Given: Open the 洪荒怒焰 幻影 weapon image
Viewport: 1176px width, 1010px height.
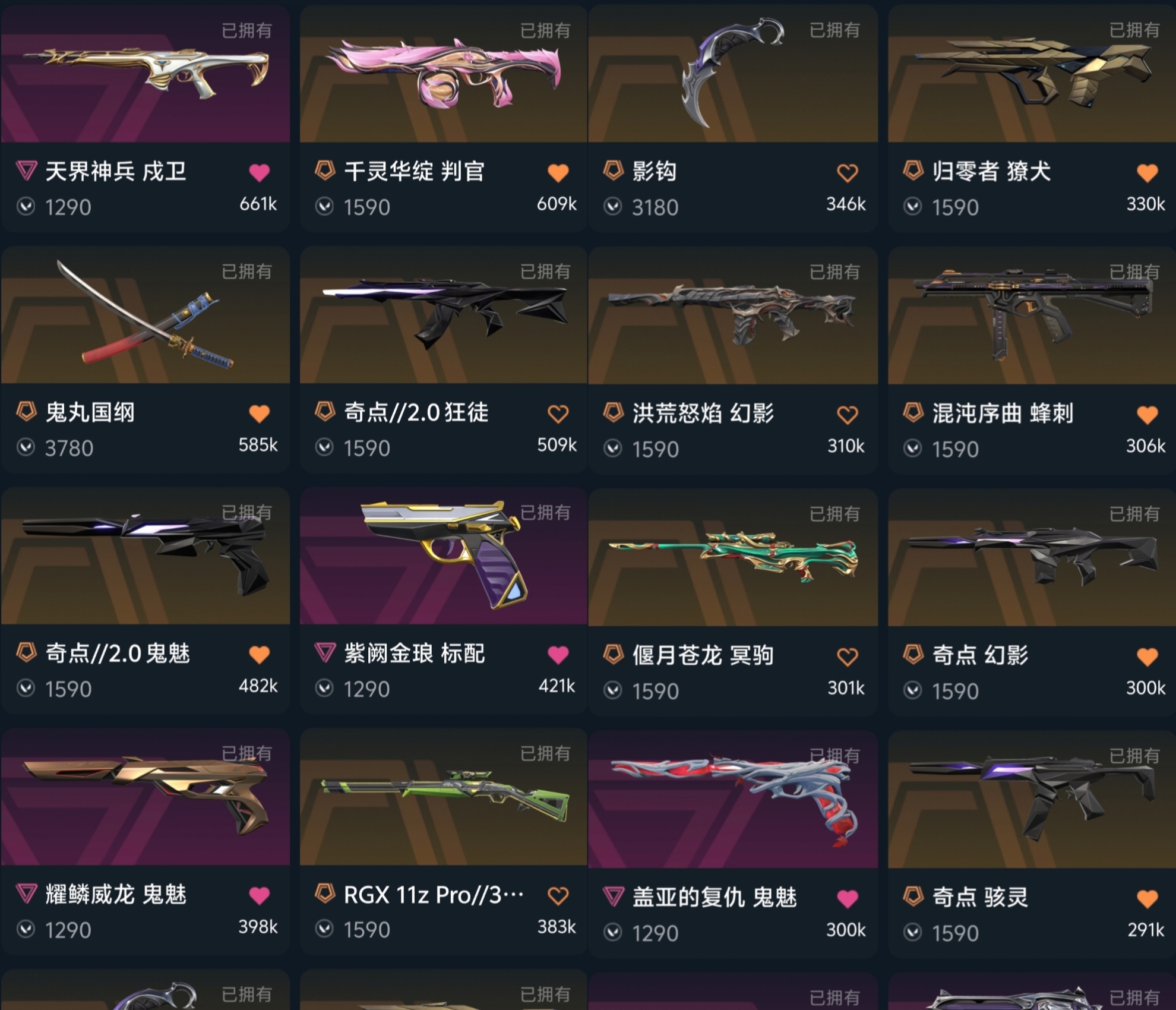Looking at the screenshot, I should pos(733,316).
